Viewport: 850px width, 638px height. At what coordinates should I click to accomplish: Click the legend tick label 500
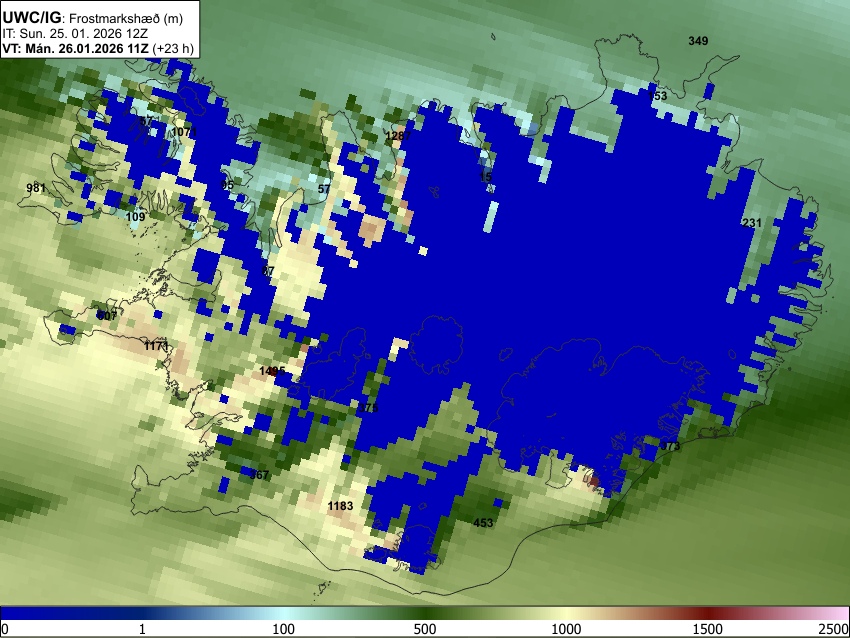click(425, 629)
